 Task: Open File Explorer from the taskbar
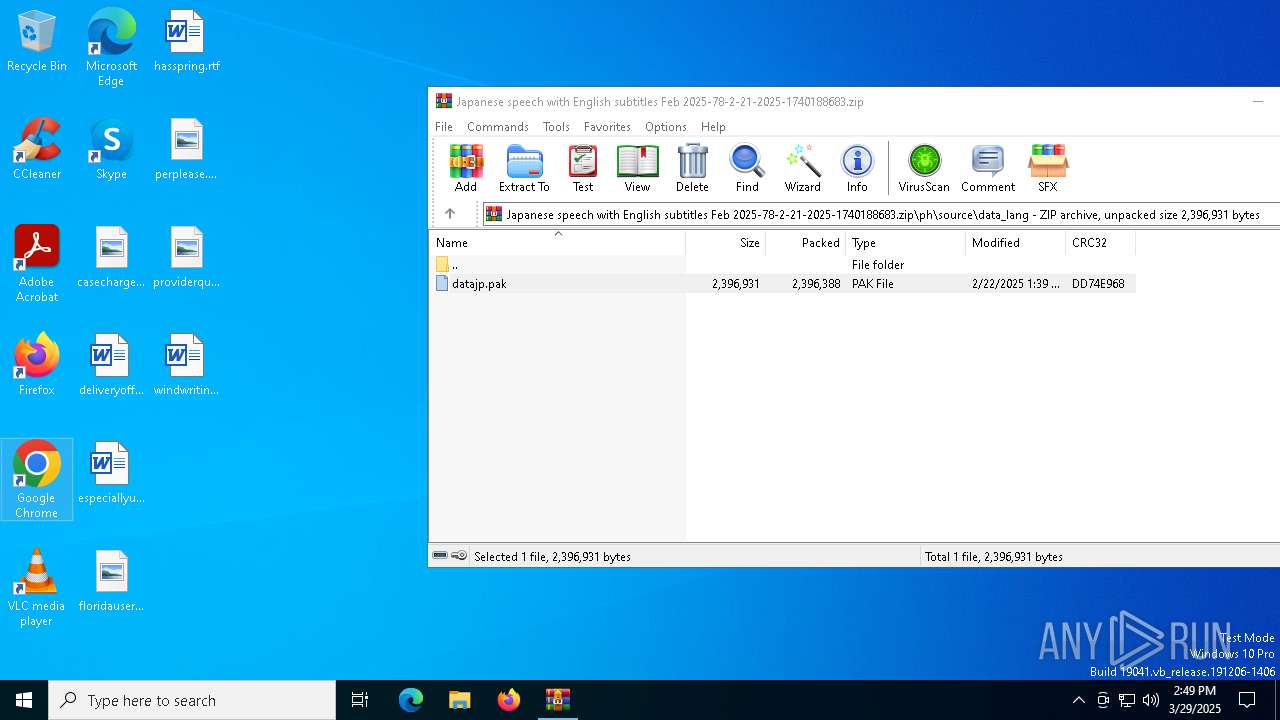(459, 700)
